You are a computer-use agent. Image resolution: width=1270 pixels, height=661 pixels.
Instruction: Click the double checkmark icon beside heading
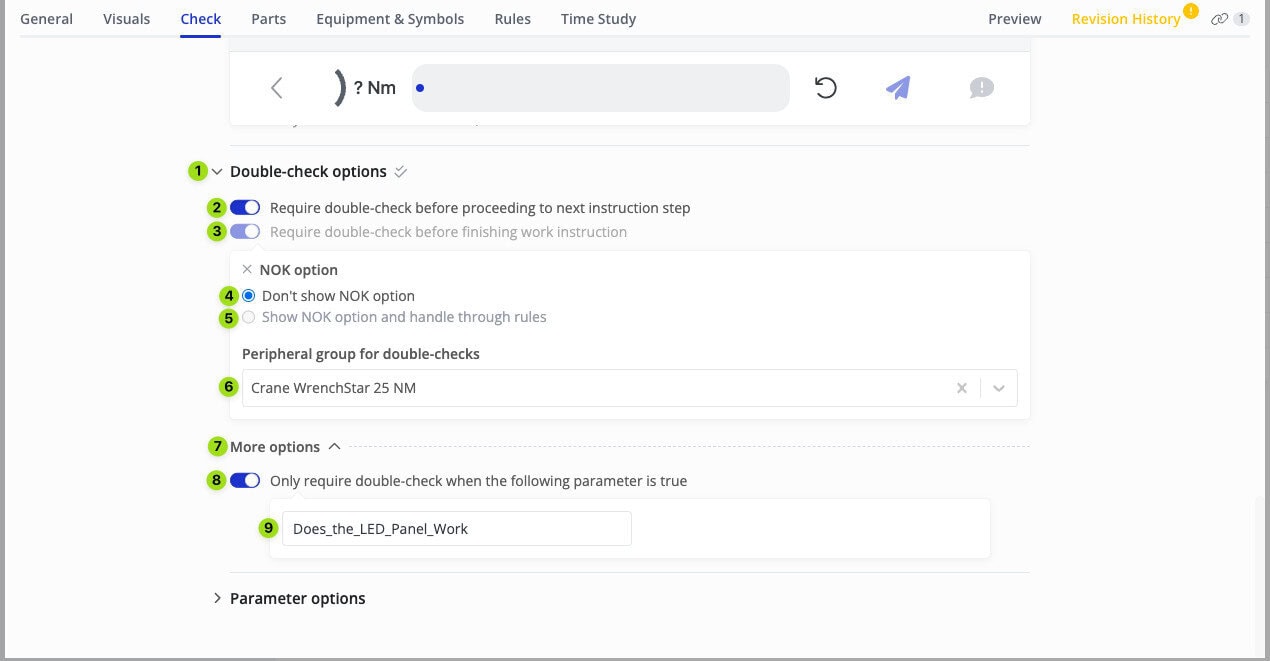click(401, 172)
